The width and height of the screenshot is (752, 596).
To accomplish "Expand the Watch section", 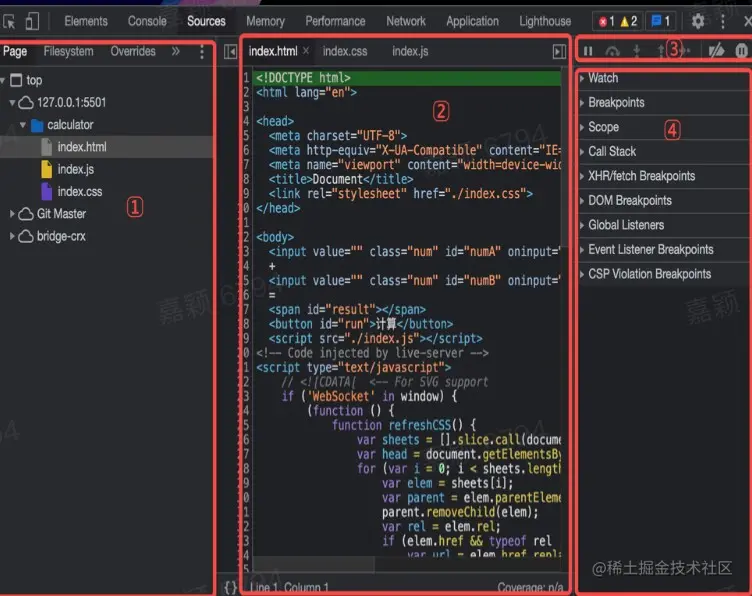I will pos(664,78).
